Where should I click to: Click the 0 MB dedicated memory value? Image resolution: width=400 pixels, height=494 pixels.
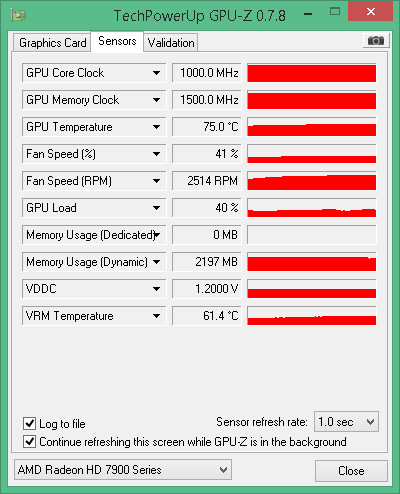click(x=207, y=235)
